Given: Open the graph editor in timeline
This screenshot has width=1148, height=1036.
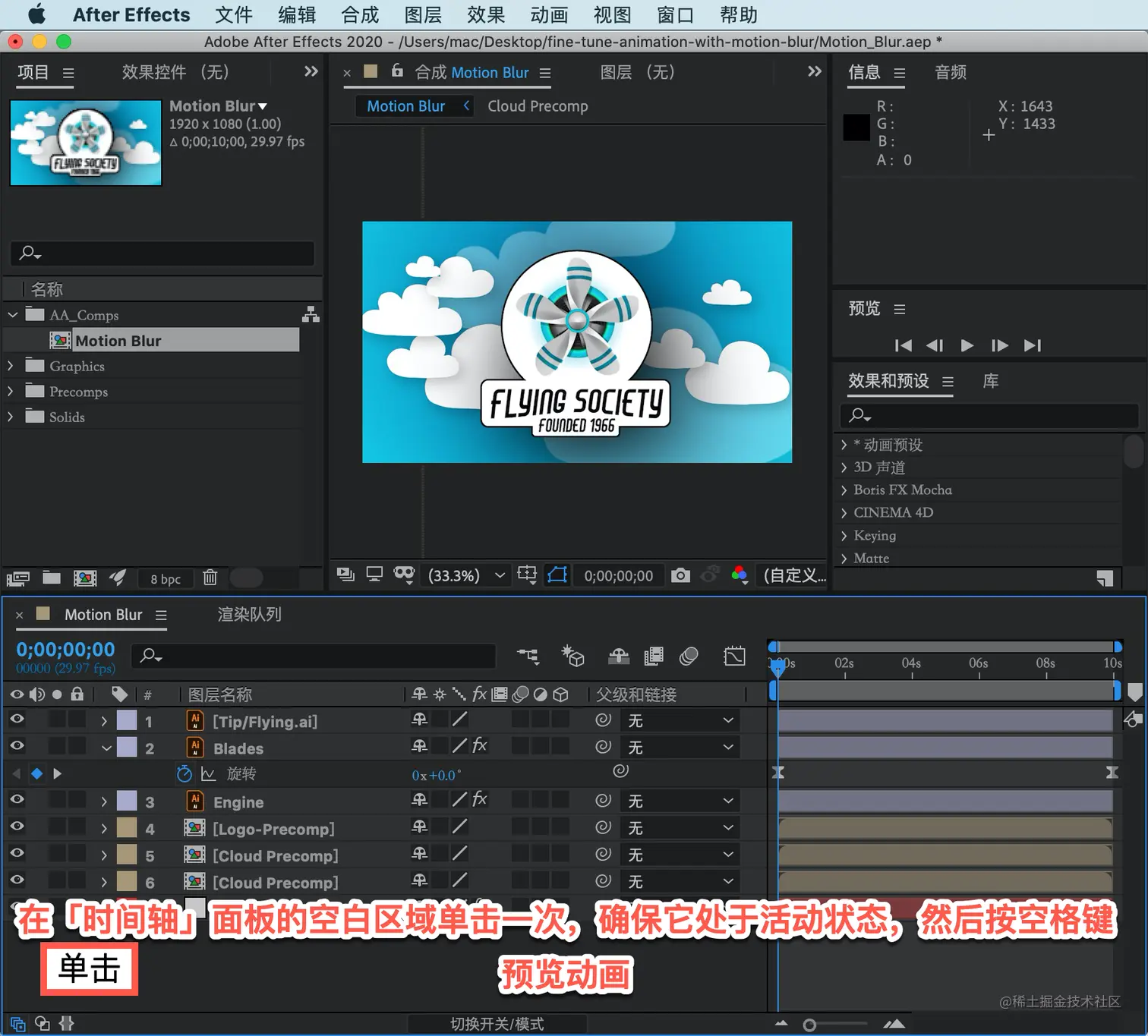Looking at the screenshot, I should [x=735, y=656].
